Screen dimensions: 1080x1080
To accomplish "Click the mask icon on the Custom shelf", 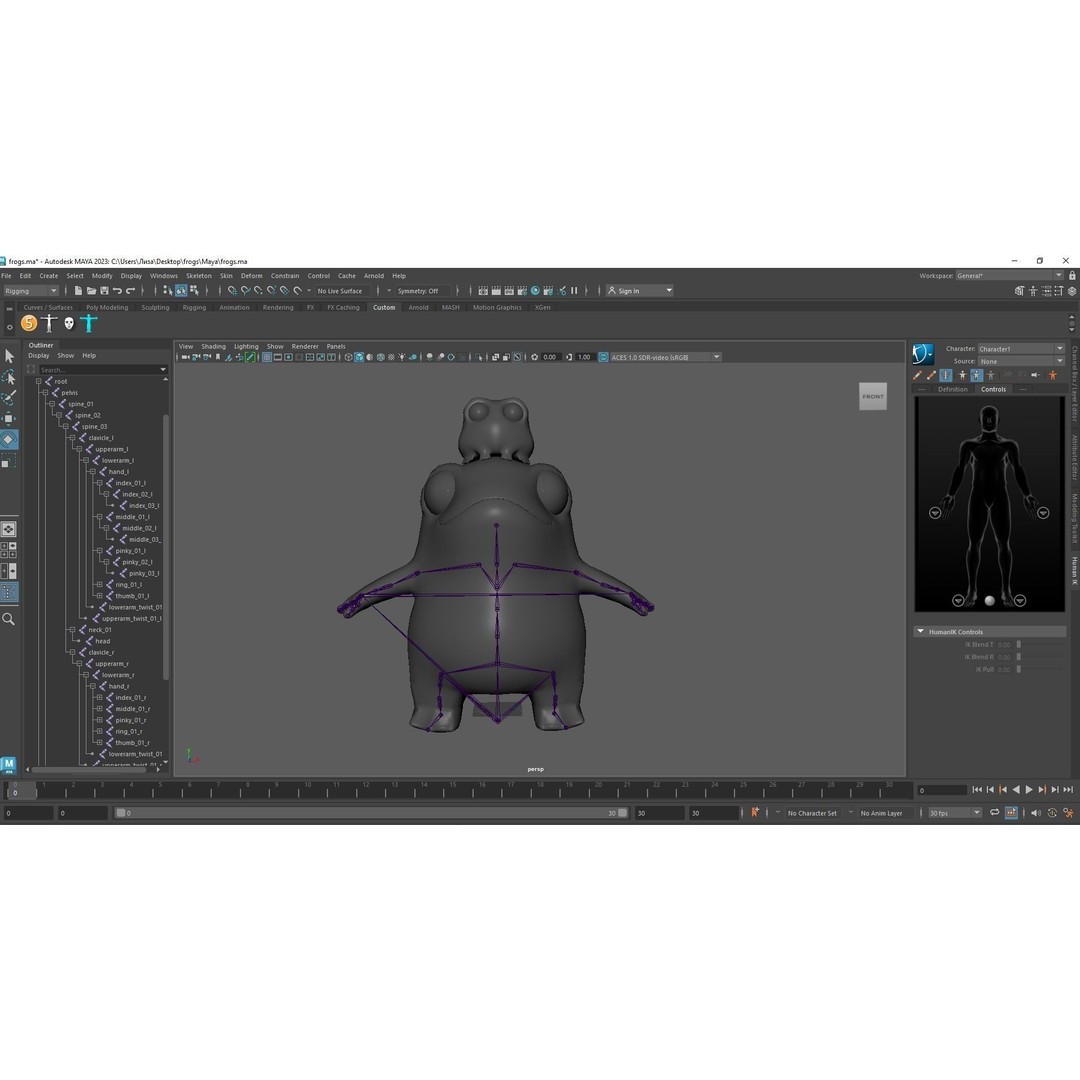I will coord(67,322).
